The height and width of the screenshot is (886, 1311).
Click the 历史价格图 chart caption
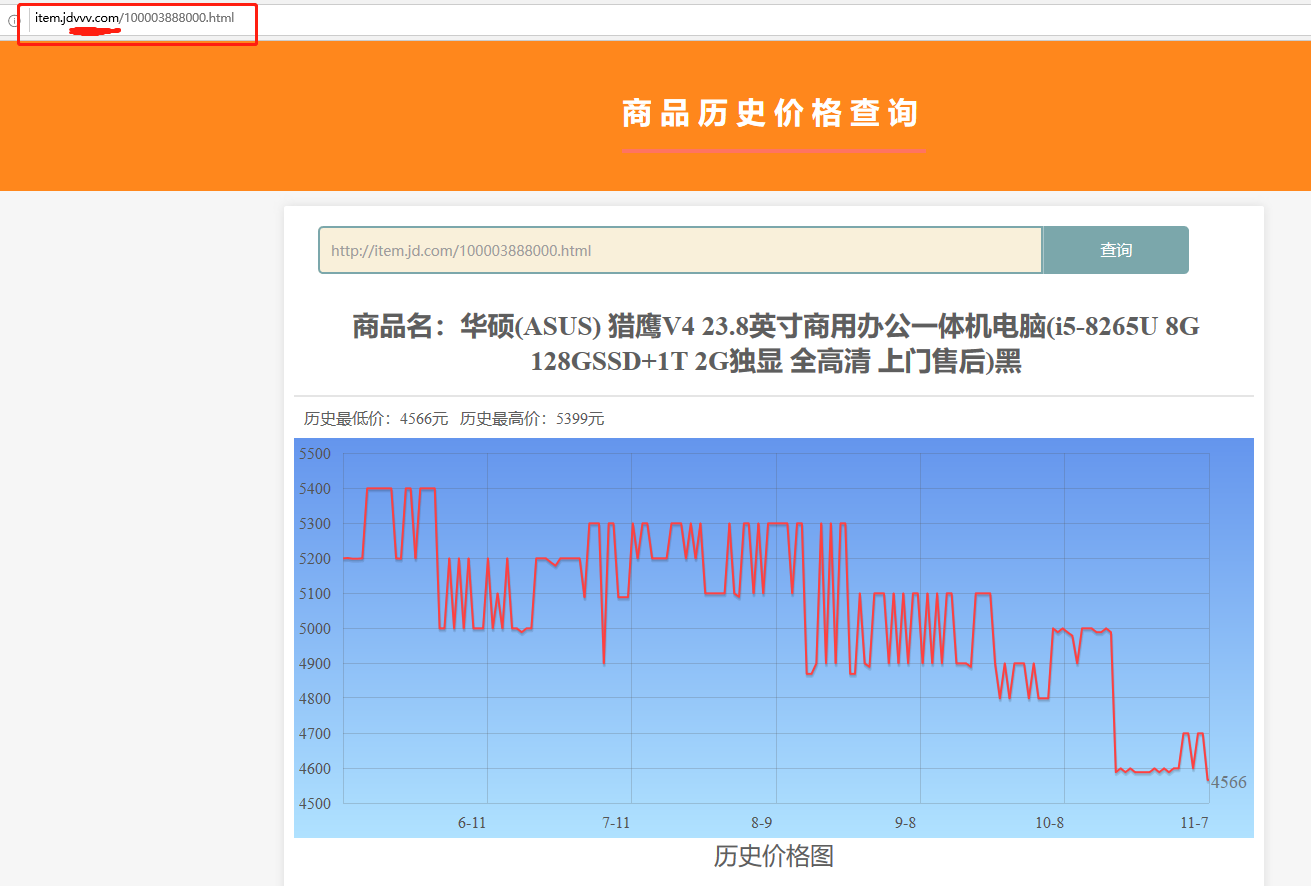pos(774,856)
